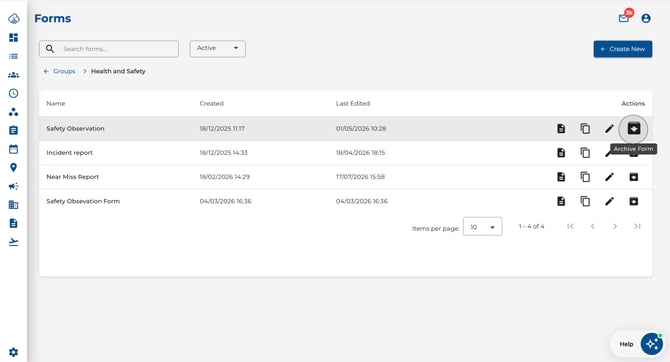
Task: Click the Health and Safety breadcrumb
Action: coord(118,71)
